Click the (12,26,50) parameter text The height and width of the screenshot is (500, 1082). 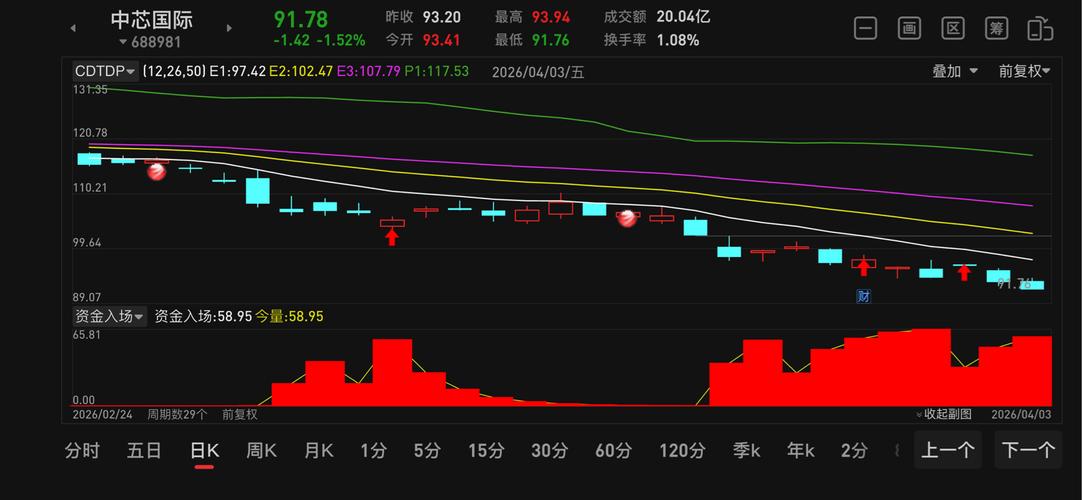pos(174,71)
